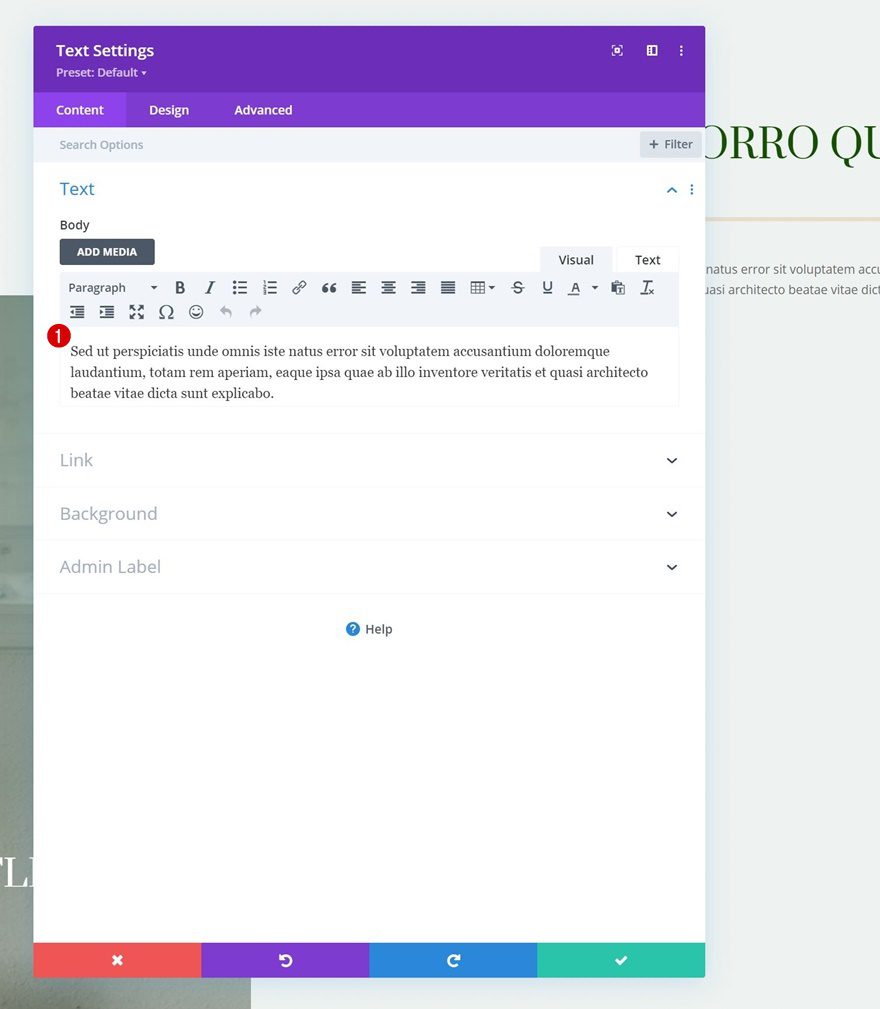
Task: Apply bold formatting in the editor
Action: (180, 287)
